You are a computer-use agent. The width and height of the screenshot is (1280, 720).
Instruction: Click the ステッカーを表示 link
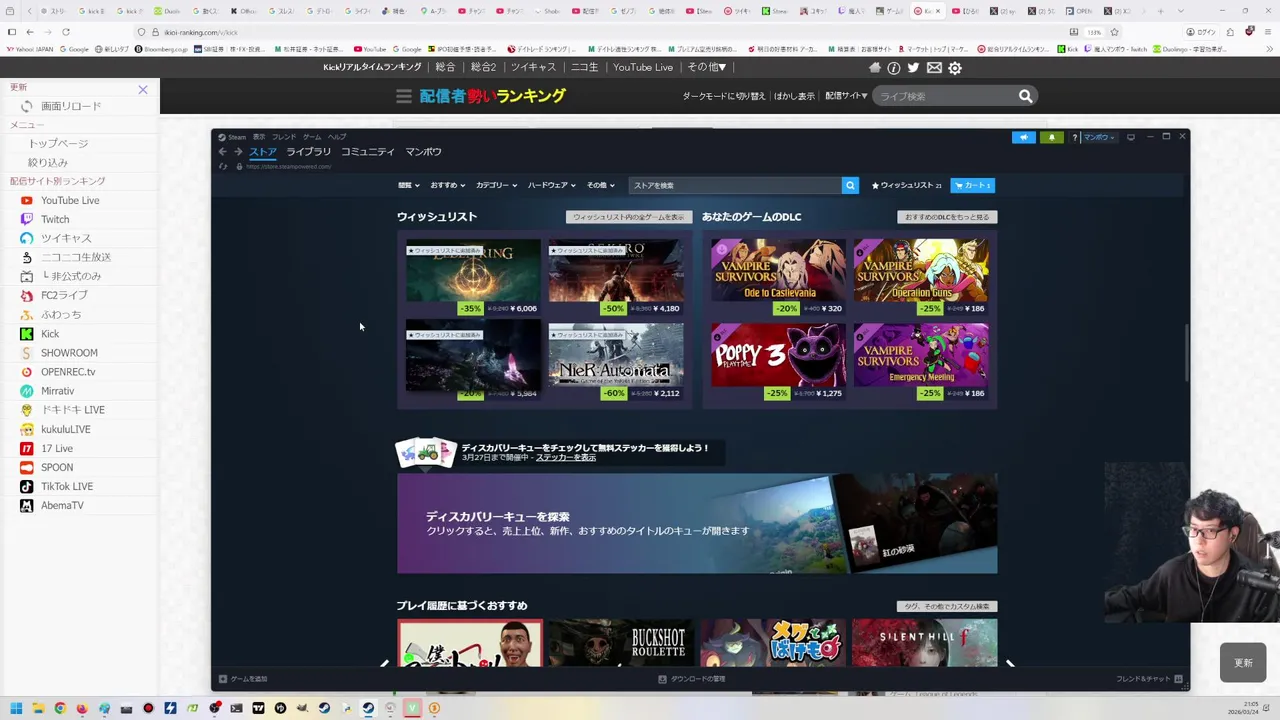(566, 457)
